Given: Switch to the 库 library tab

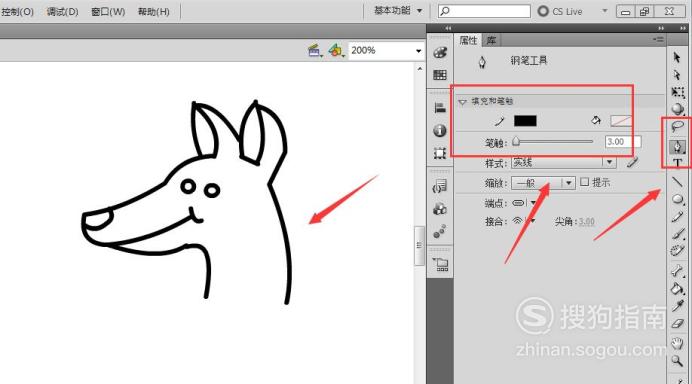Looking at the screenshot, I should tap(491, 41).
